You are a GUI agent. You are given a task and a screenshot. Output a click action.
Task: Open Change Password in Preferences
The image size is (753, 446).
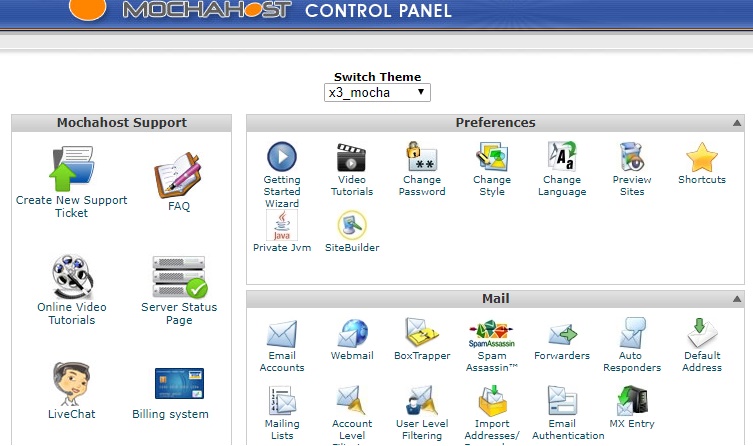click(x=421, y=158)
